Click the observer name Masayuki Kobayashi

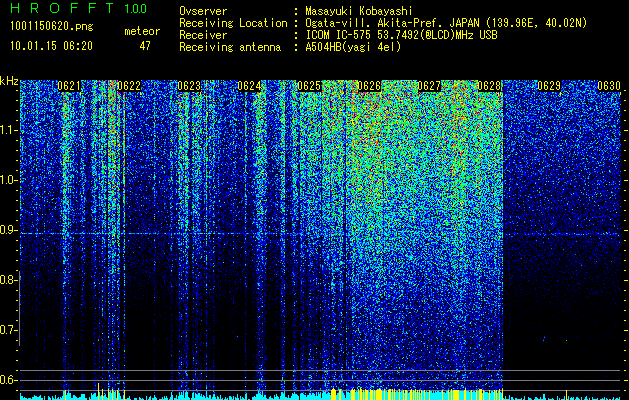pos(359,11)
